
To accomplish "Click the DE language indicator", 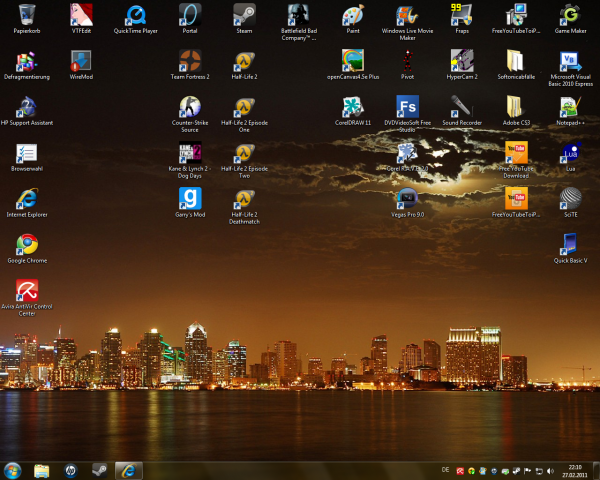I will (x=445, y=470).
